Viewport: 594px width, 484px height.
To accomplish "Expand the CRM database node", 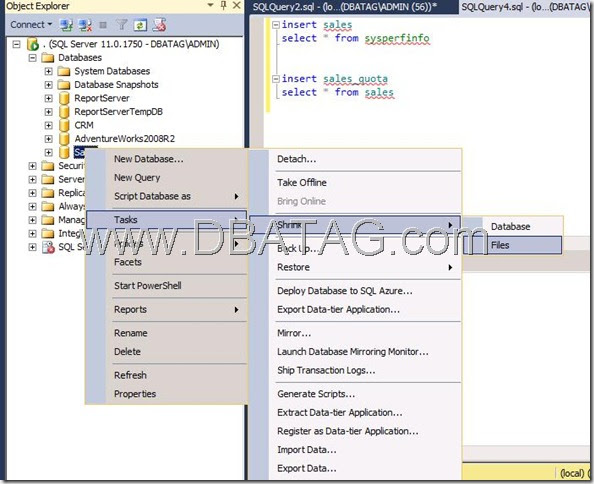I will [48, 125].
